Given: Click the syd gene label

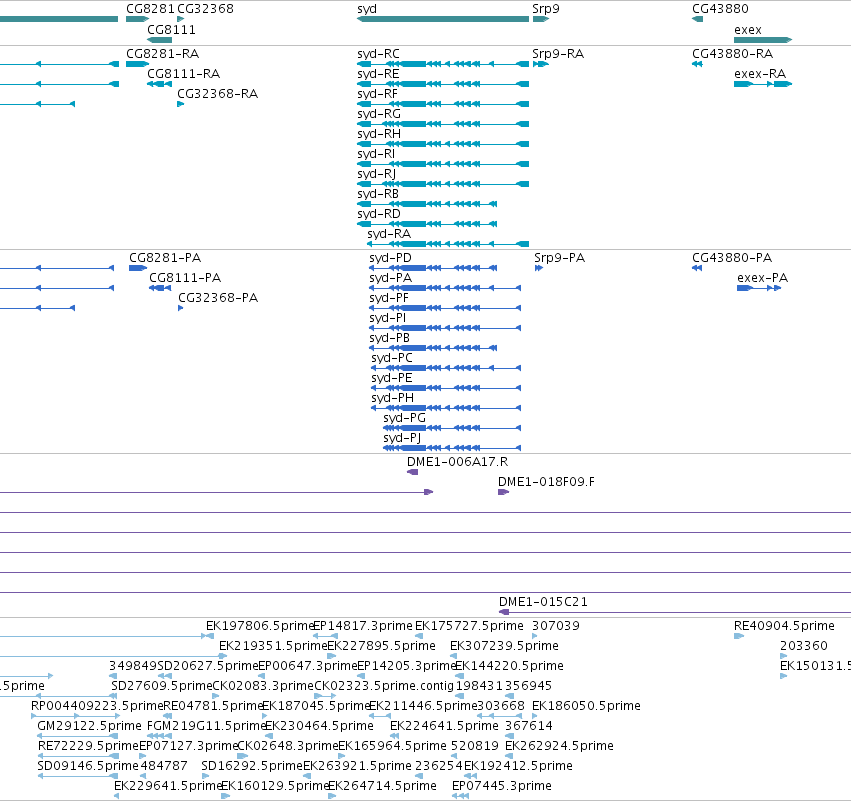Looking at the screenshot, I should (x=367, y=9).
